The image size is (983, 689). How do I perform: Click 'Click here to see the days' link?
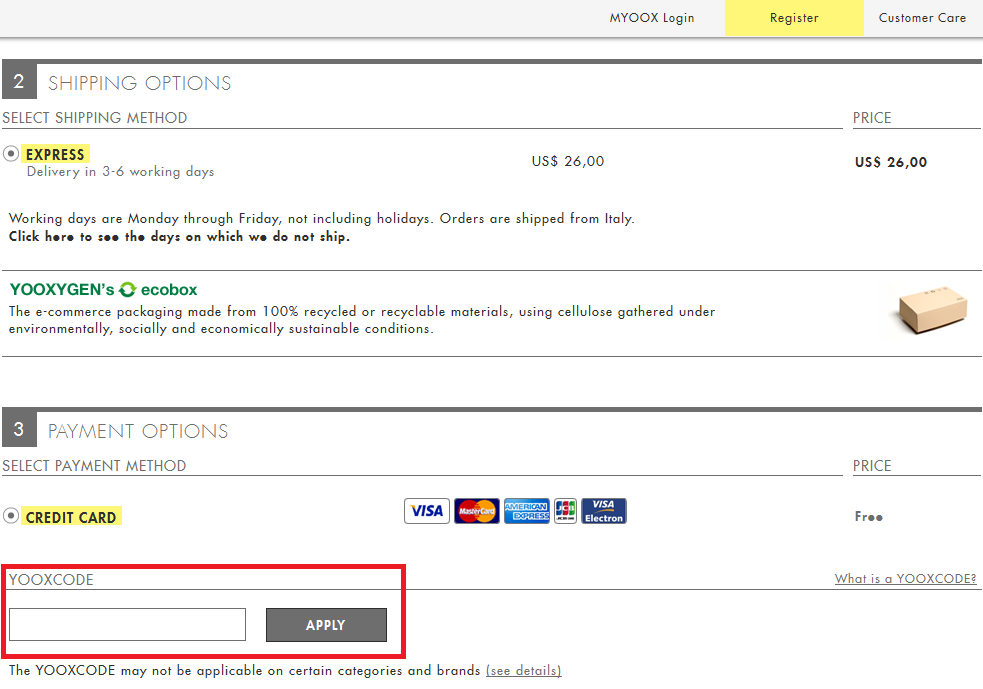[179, 236]
